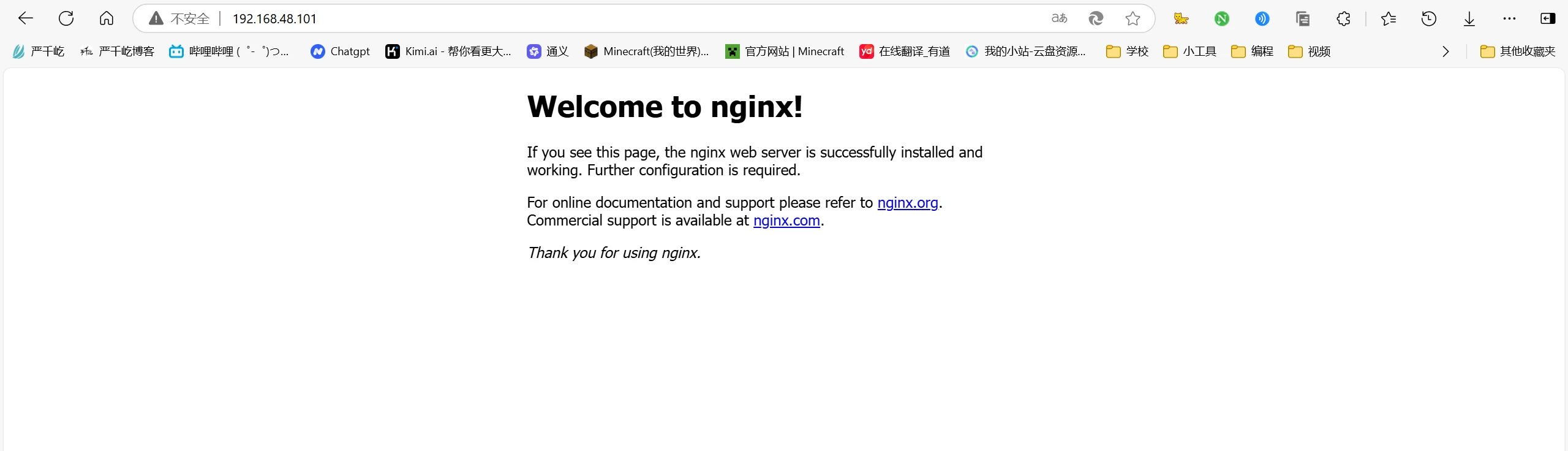Open the browser extensions puzzle icon
The height and width of the screenshot is (451, 1568).
[x=1343, y=19]
